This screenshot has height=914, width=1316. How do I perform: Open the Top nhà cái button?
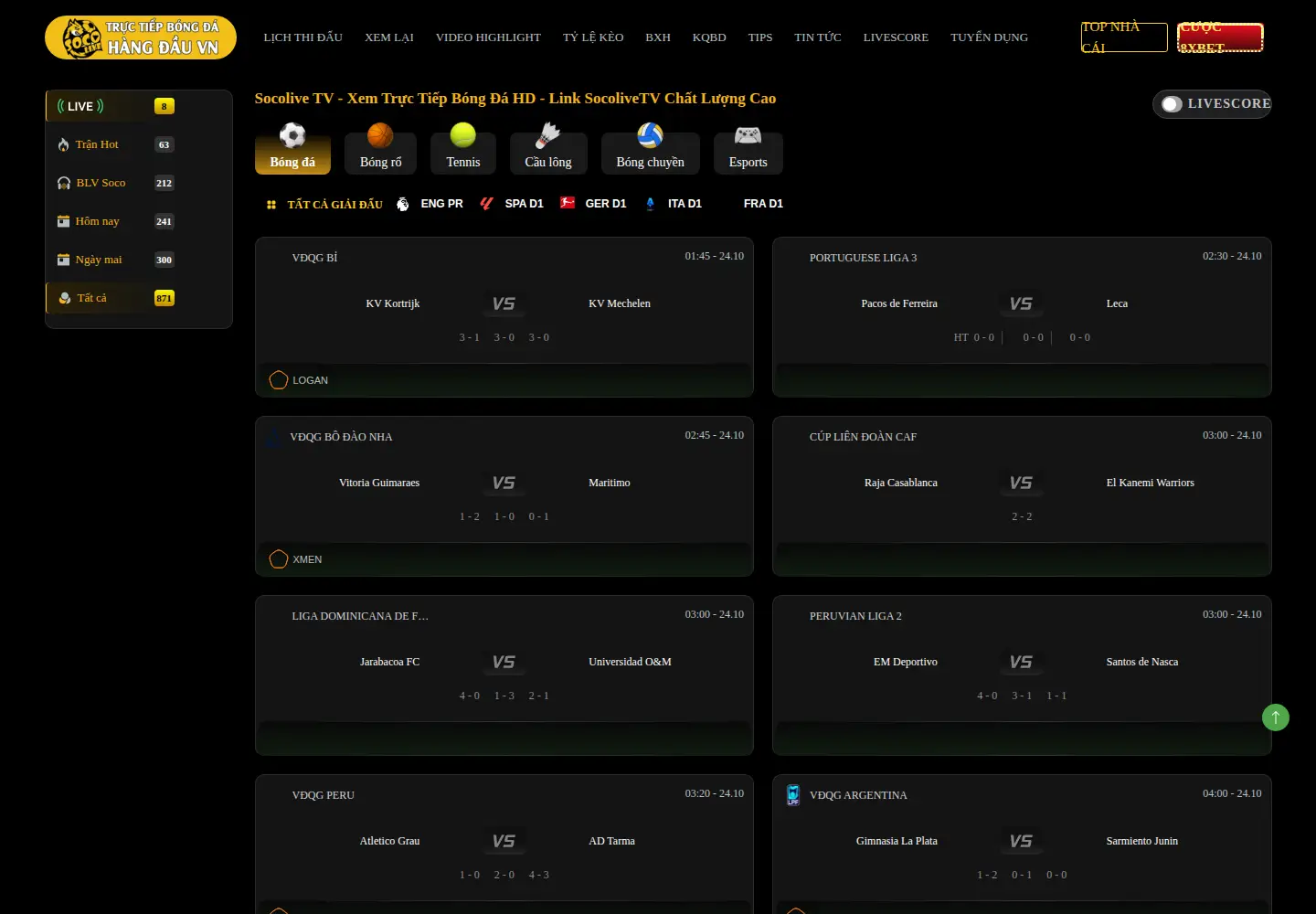point(1124,37)
